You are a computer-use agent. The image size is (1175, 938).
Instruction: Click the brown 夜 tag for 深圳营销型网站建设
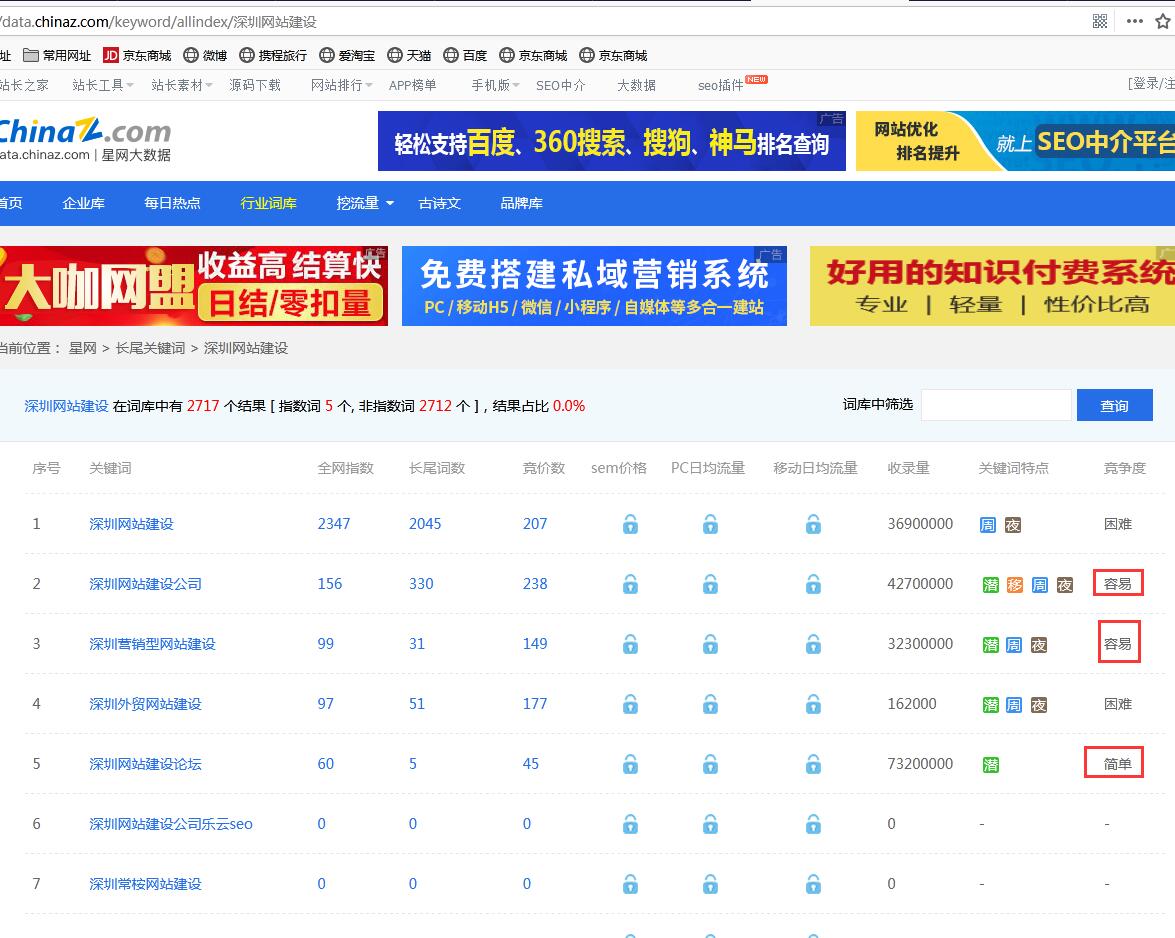pos(1039,645)
